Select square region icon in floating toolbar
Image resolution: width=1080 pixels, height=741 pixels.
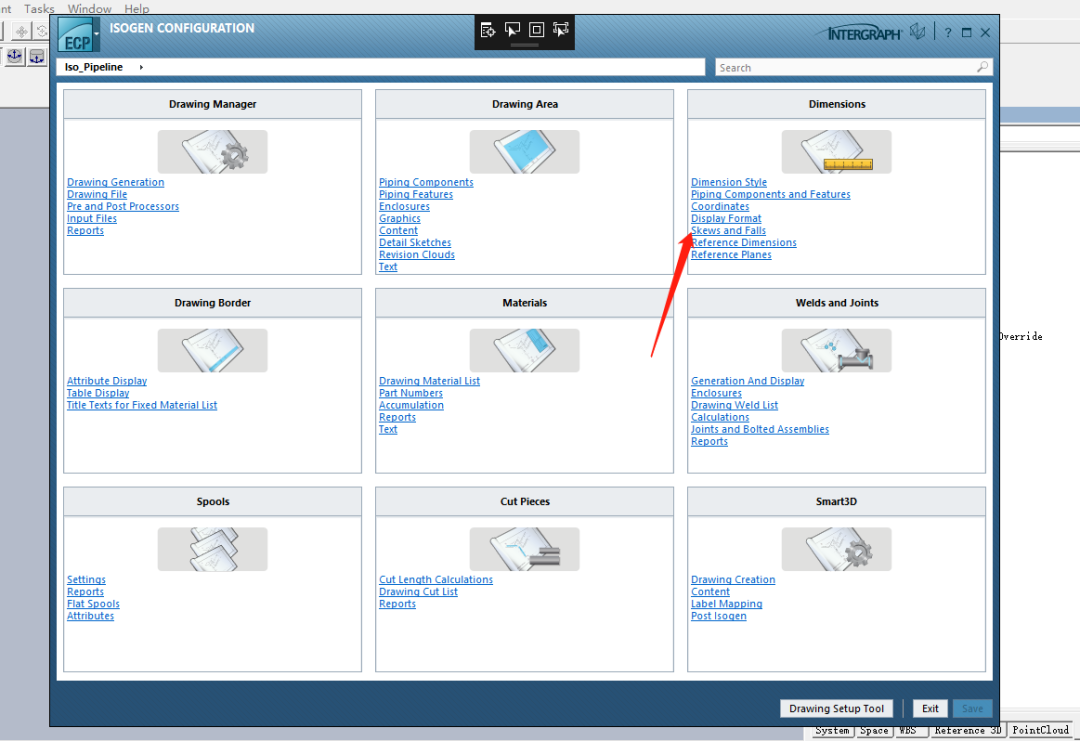click(x=537, y=30)
